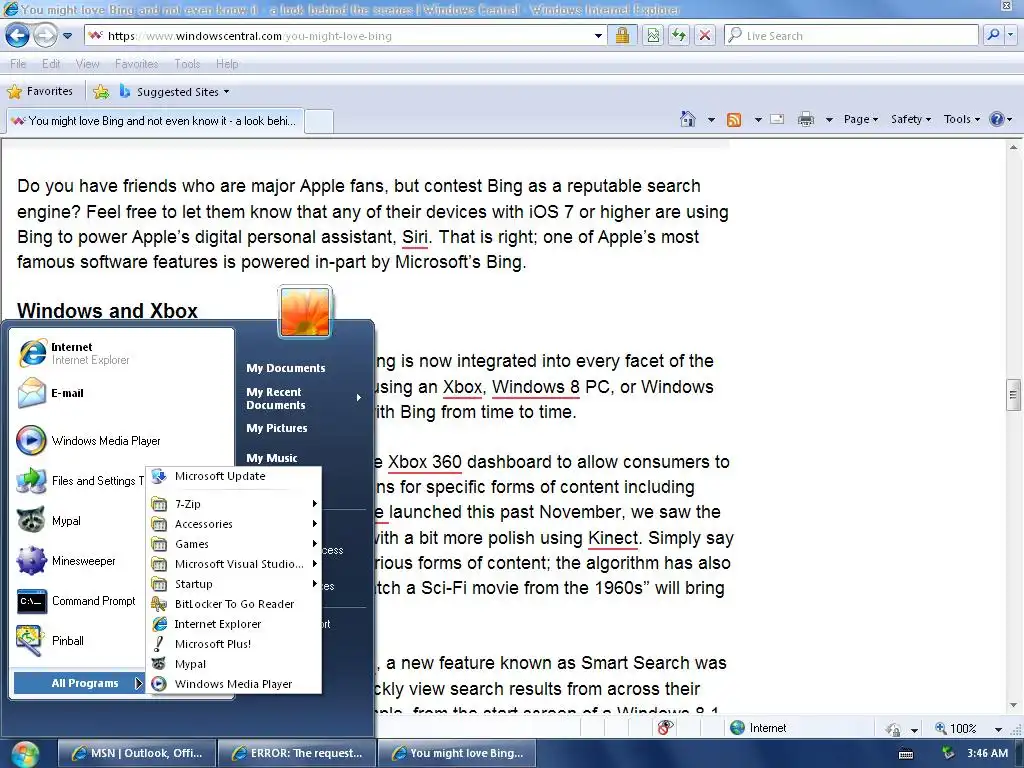Expand My Recent Documents submenu
Viewport: 1024px width, 768px height.
(303, 398)
